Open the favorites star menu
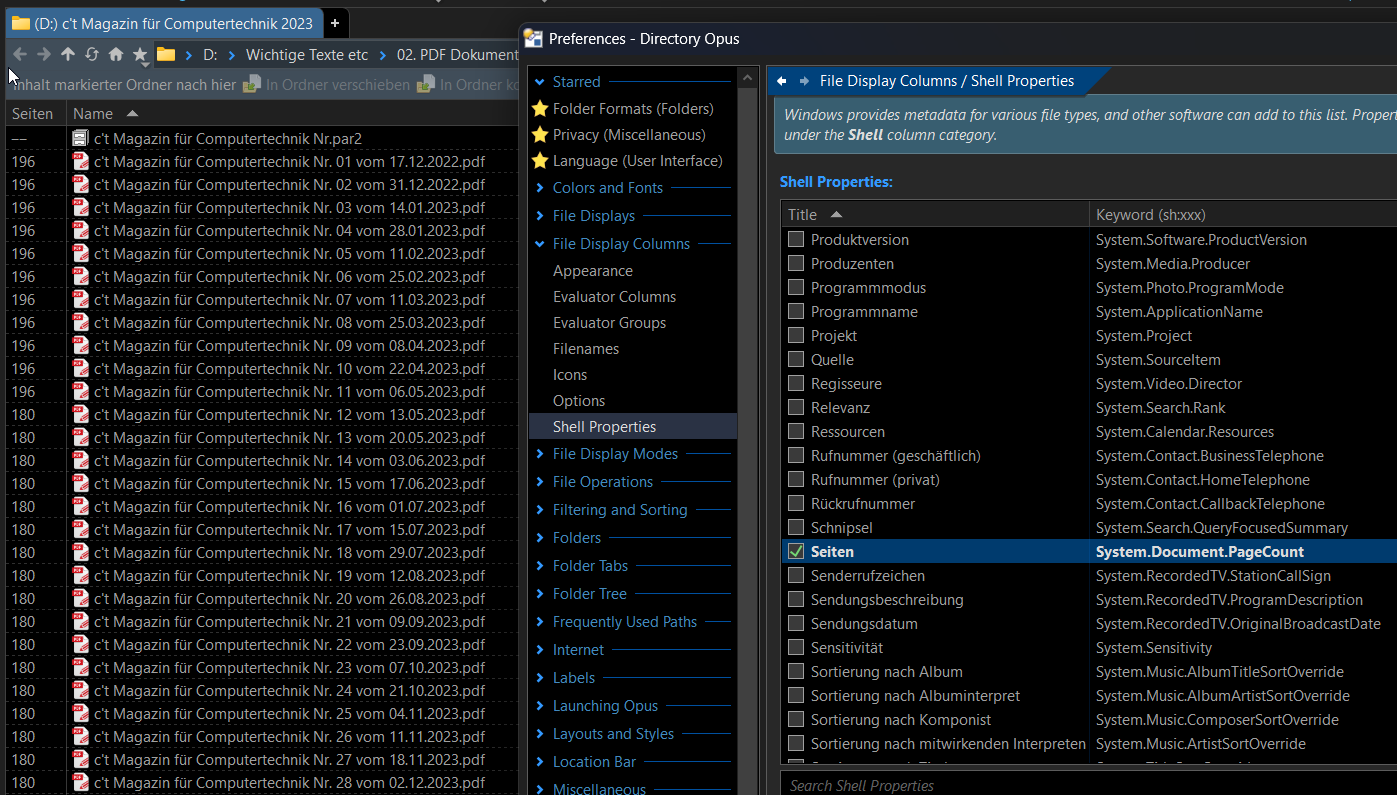Screen dimensions: 1397x795 tap(140, 55)
